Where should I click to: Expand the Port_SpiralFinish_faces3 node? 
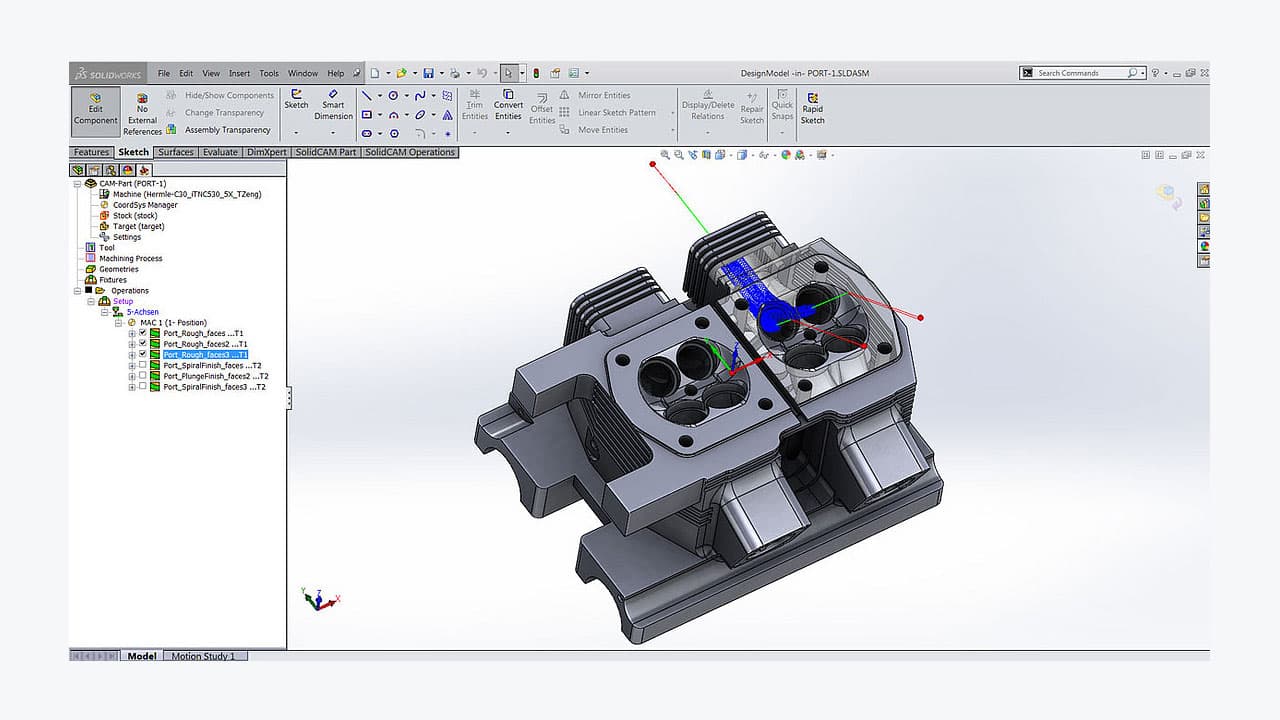point(134,386)
